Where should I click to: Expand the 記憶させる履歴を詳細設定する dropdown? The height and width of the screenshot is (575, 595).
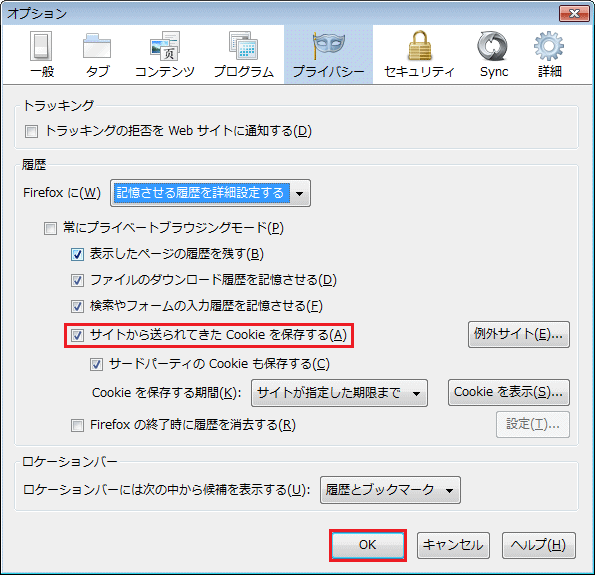210,193
